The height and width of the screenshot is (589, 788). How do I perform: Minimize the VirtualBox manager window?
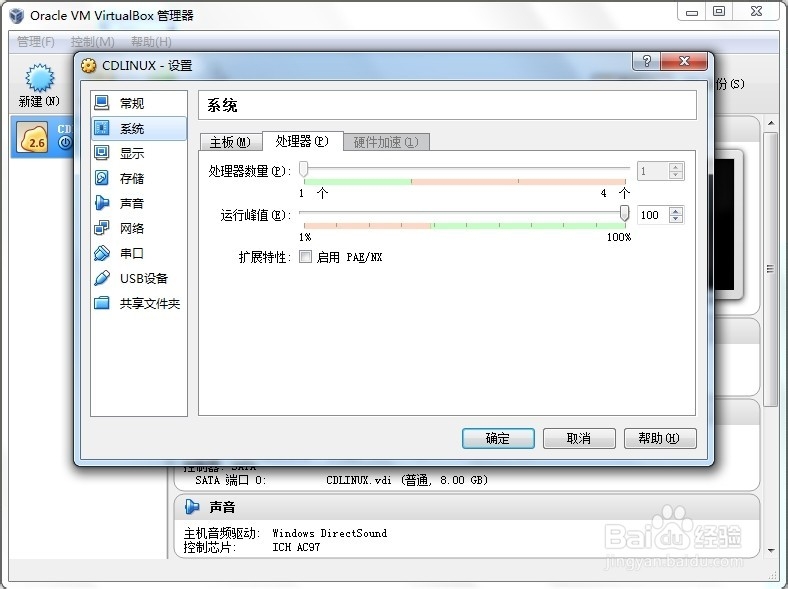pos(692,11)
